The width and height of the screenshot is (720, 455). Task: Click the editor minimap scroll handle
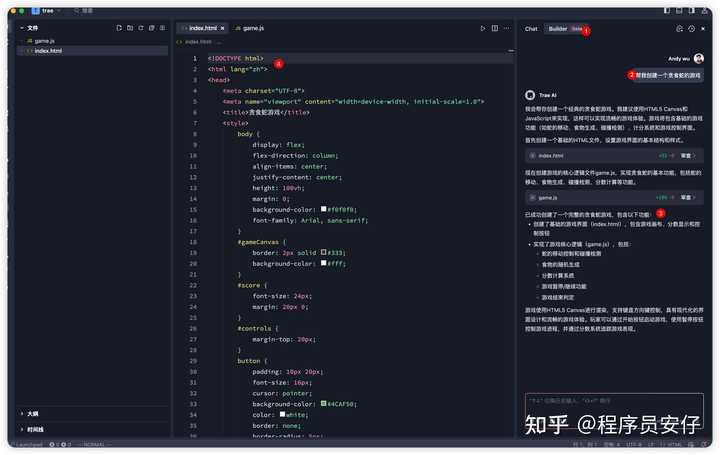tap(511, 51)
